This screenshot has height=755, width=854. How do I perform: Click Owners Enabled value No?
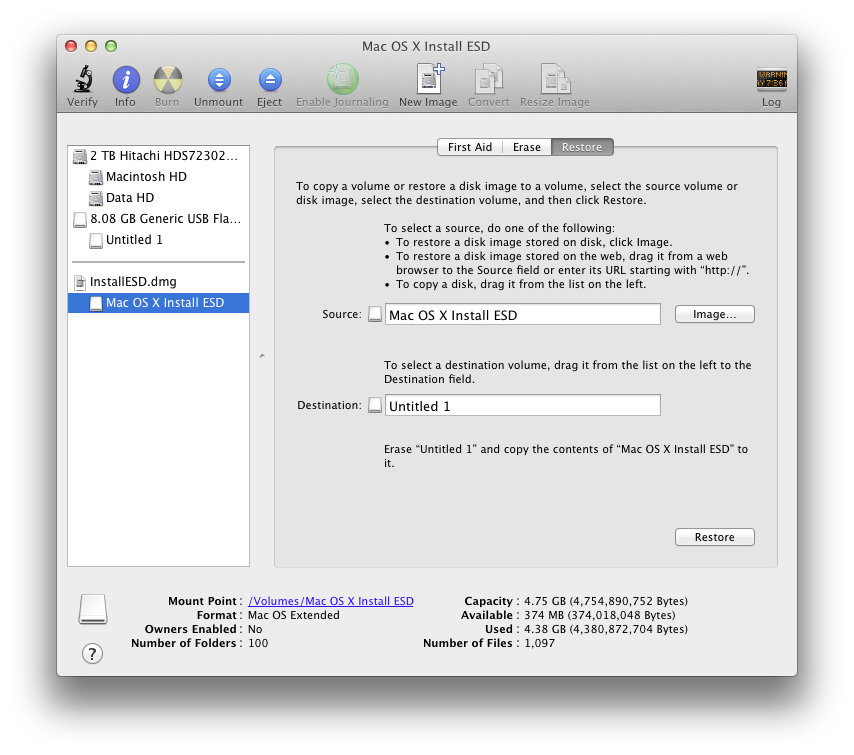[255, 629]
